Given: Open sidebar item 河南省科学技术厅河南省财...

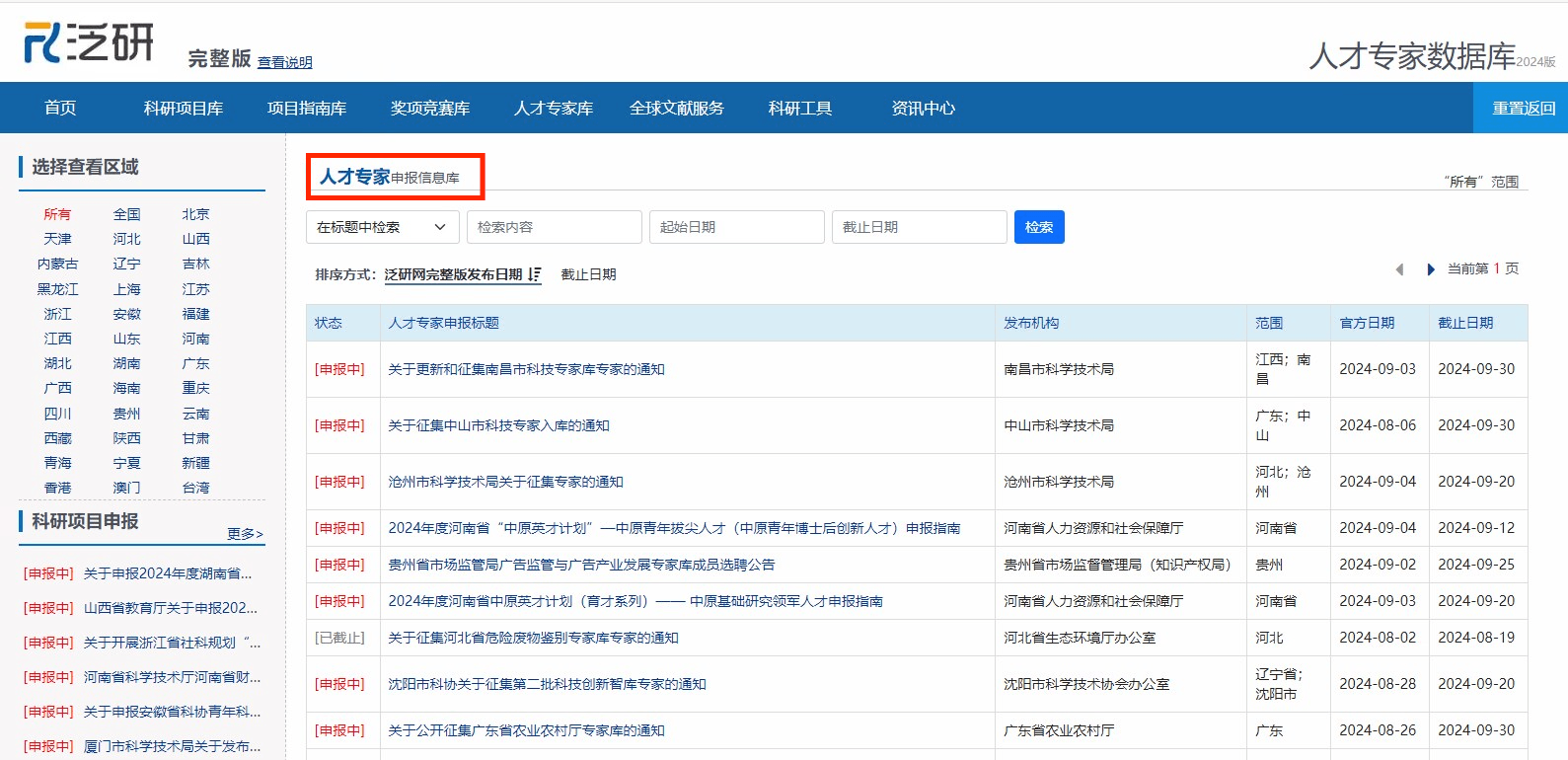Looking at the screenshot, I should point(172,677).
